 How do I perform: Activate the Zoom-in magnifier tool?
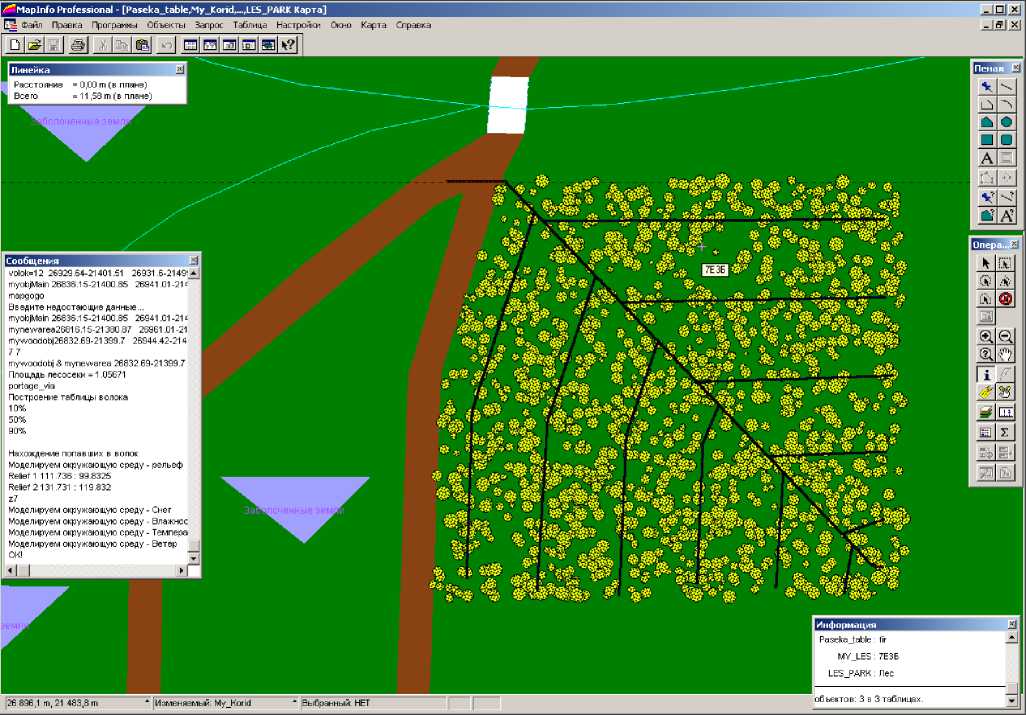coord(985,337)
